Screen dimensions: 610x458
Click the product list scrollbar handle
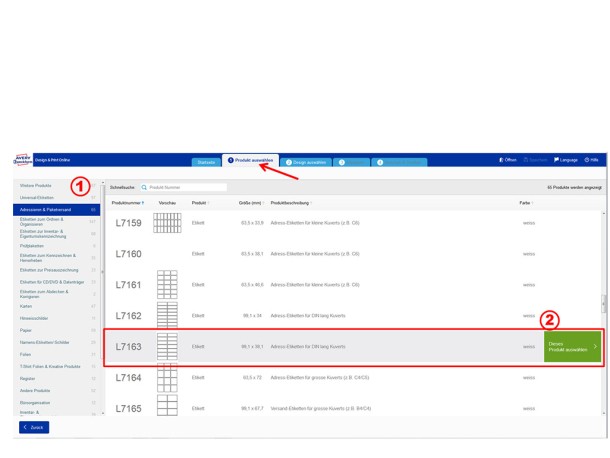click(604, 304)
